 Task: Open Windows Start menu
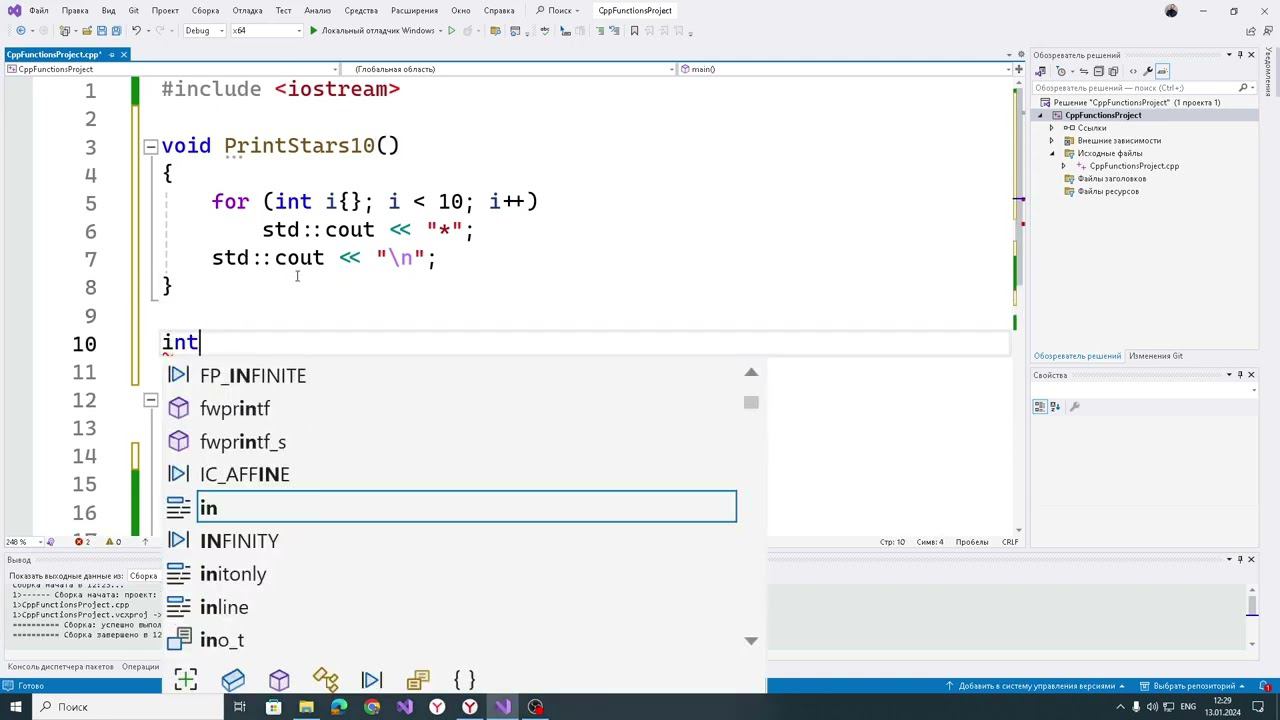pyautogui.click(x=16, y=707)
